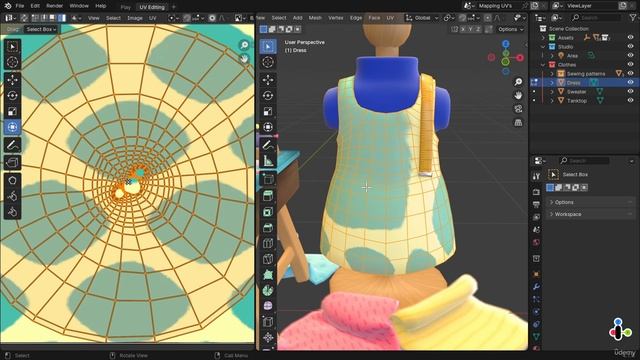
Task: Hide the Dress object with eye icon
Action: (630, 82)
